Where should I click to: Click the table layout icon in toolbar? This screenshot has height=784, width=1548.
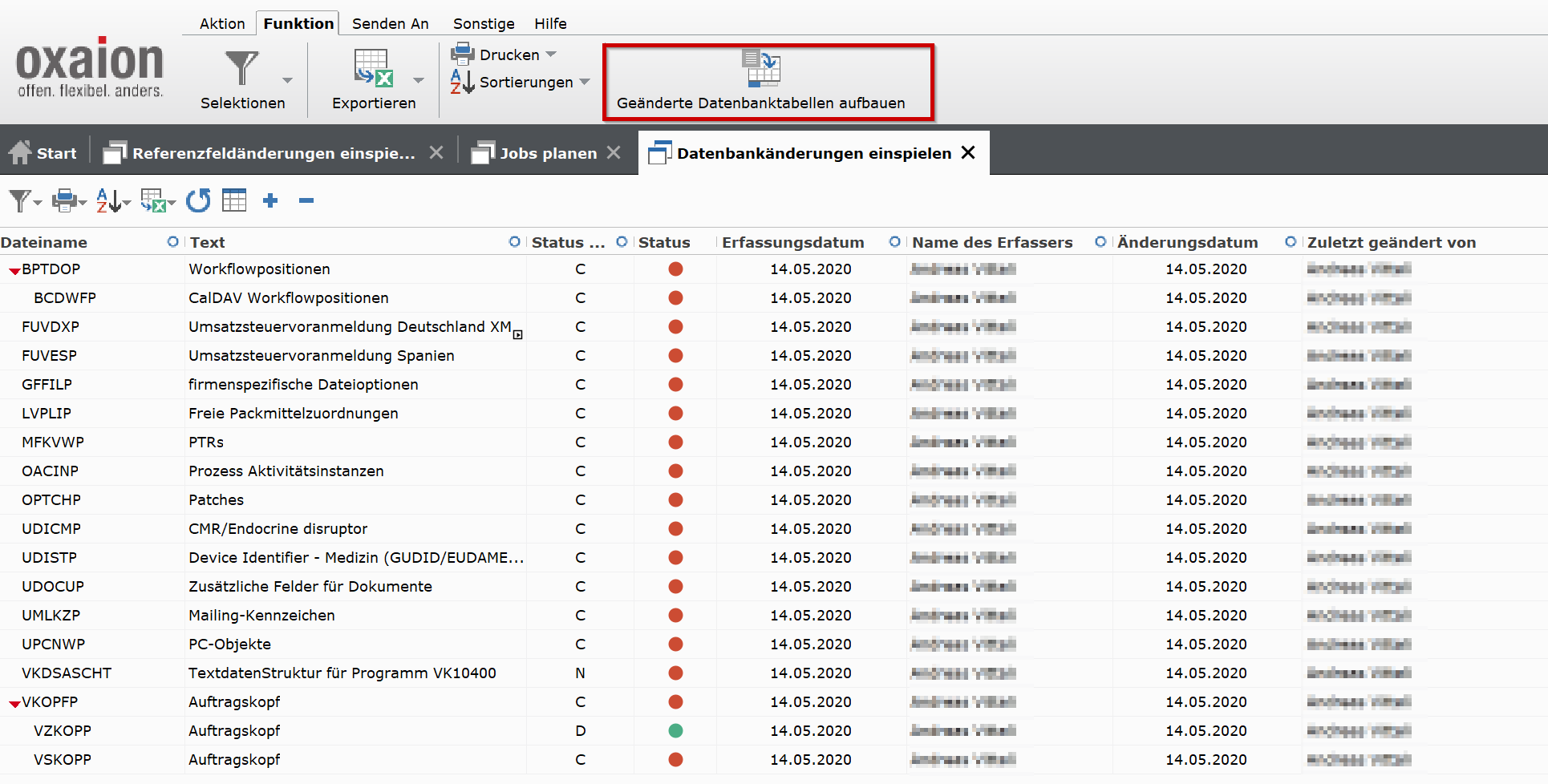click(234, 200)
